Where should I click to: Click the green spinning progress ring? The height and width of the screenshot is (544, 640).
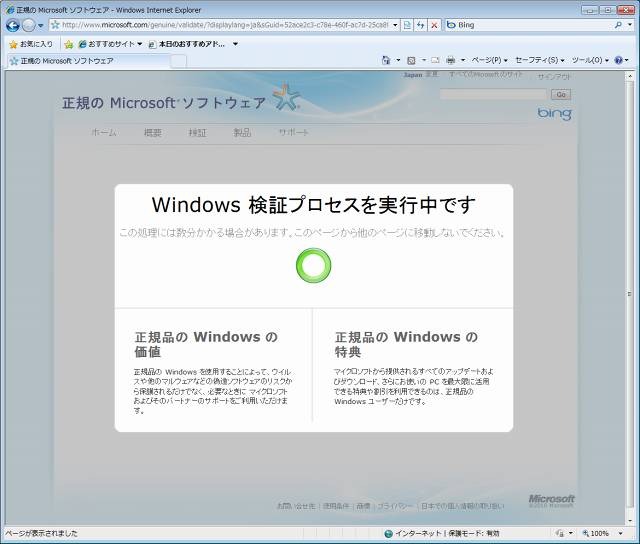click(x=313, y=265)
